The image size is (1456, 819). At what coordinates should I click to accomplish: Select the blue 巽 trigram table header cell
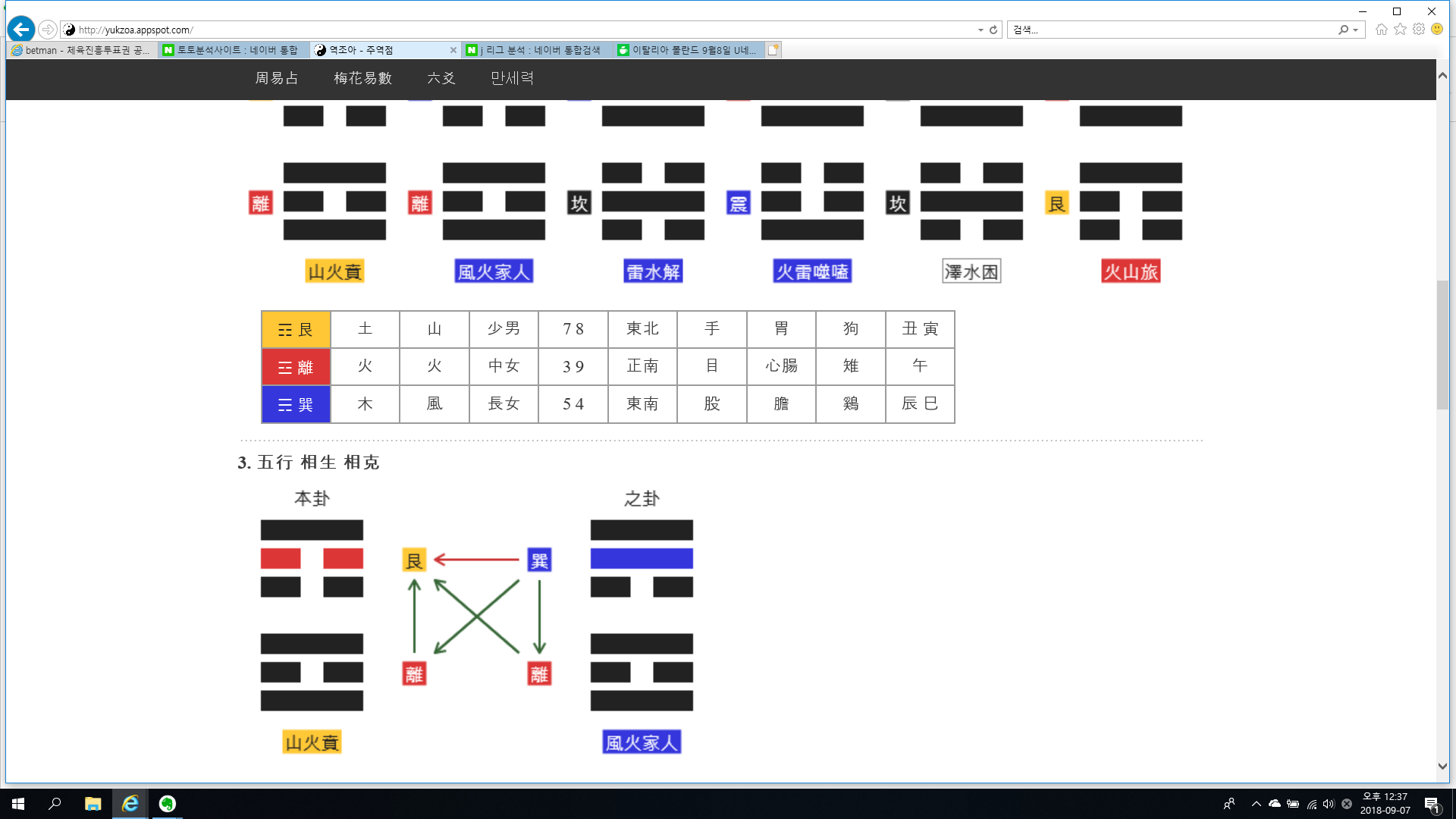[x=296, y=404]
